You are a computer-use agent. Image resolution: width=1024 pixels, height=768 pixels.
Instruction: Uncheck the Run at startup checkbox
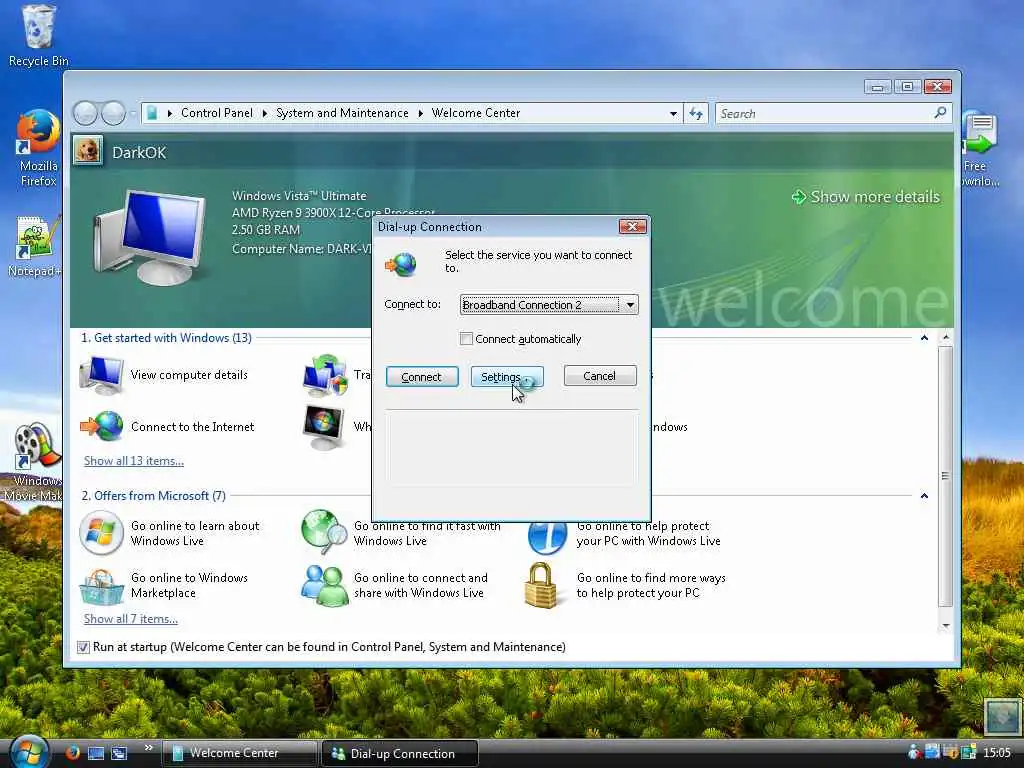(83, 647)
